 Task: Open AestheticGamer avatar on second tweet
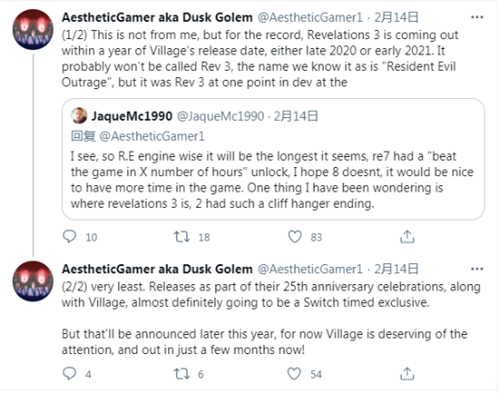point(33,281)
